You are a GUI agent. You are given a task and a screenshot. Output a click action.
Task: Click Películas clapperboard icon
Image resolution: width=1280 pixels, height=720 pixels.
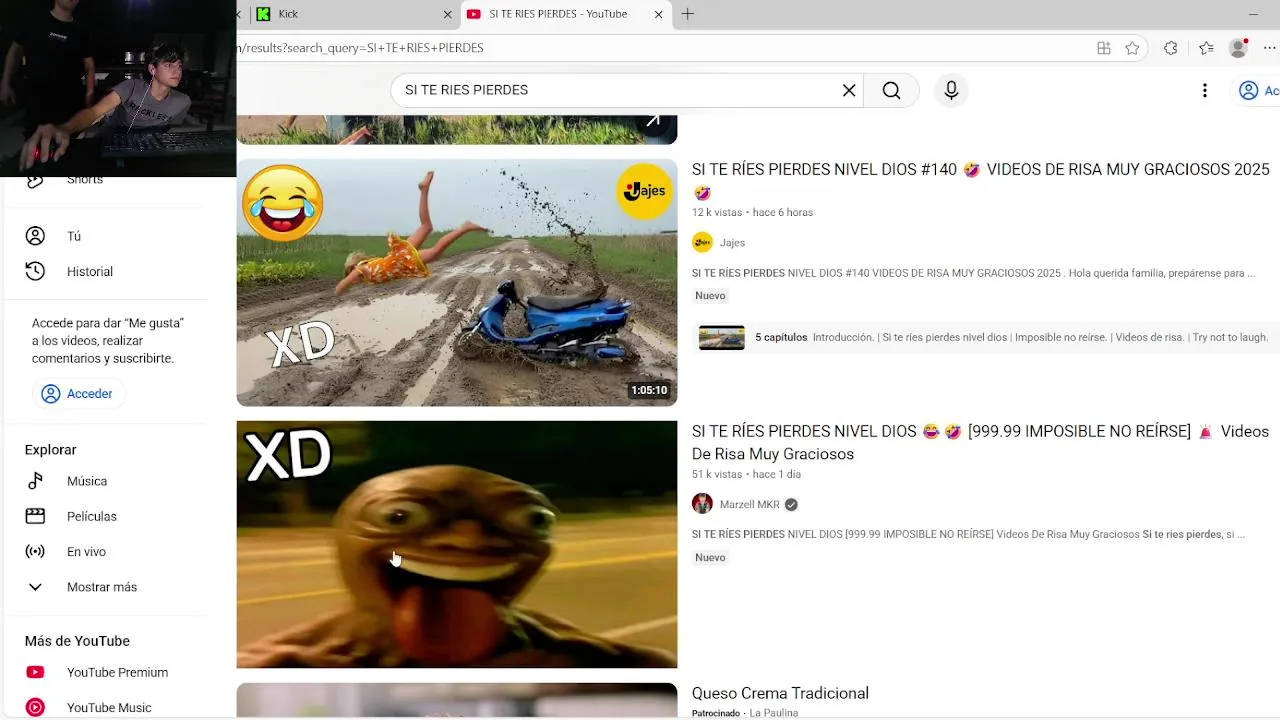[x=35, y=516]
